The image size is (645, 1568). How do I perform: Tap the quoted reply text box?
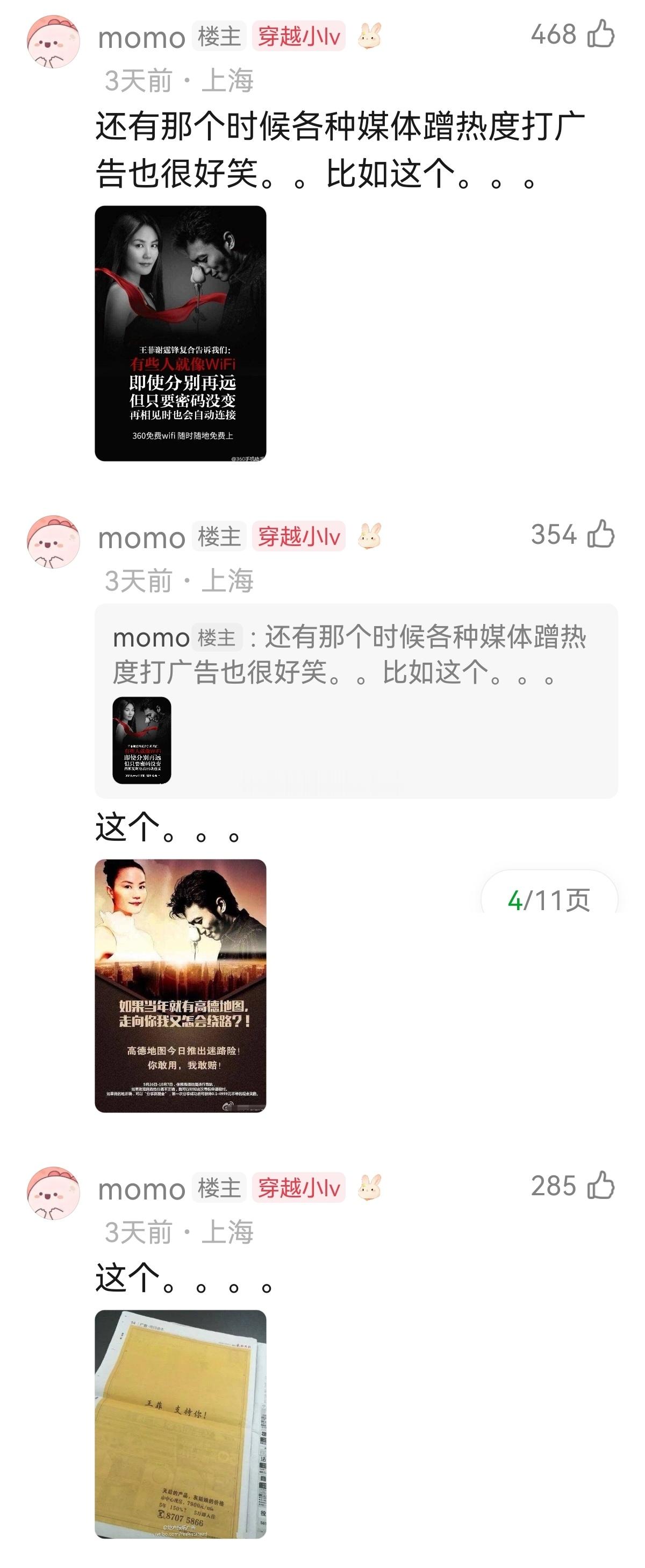point(356,700)
